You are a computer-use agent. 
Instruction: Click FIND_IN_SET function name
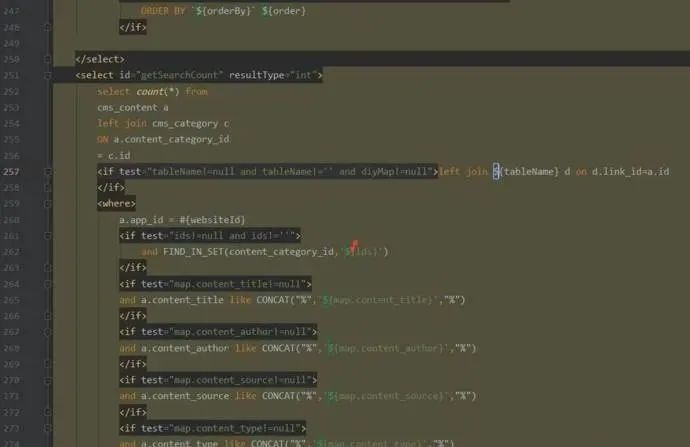[x=193, y=252]
